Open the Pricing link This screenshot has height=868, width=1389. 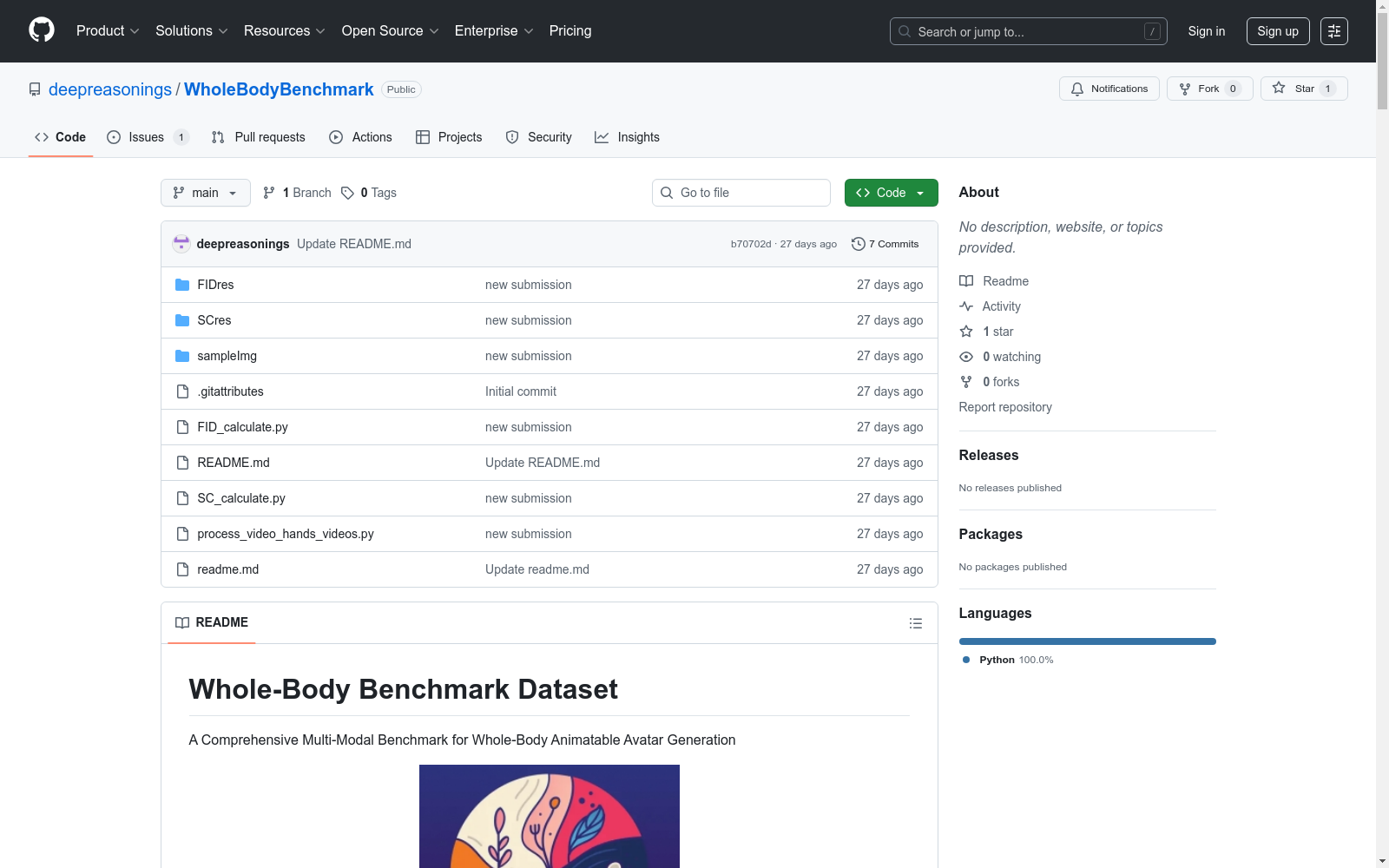tap(570, 31)
